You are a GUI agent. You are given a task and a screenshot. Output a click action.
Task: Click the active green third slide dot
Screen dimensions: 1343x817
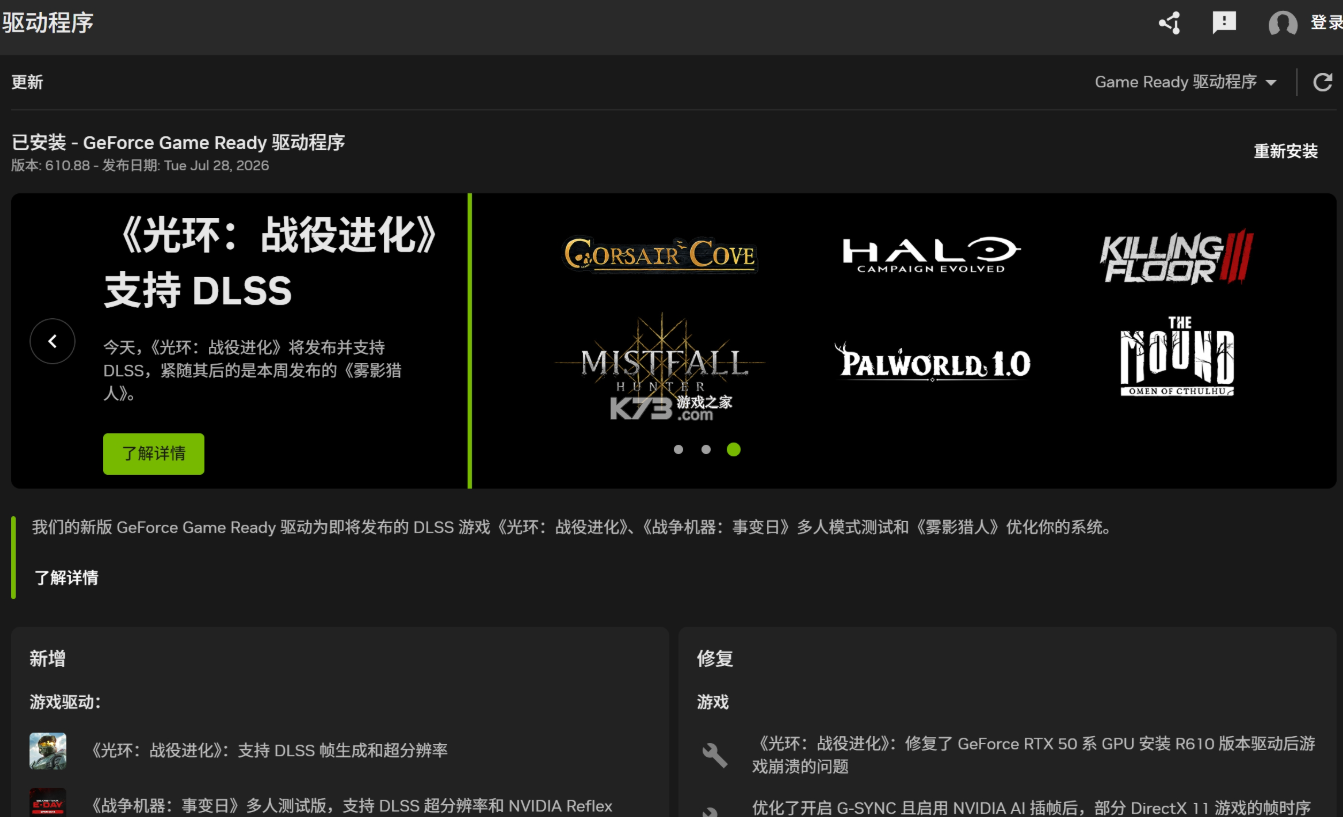tap(734, 450)
